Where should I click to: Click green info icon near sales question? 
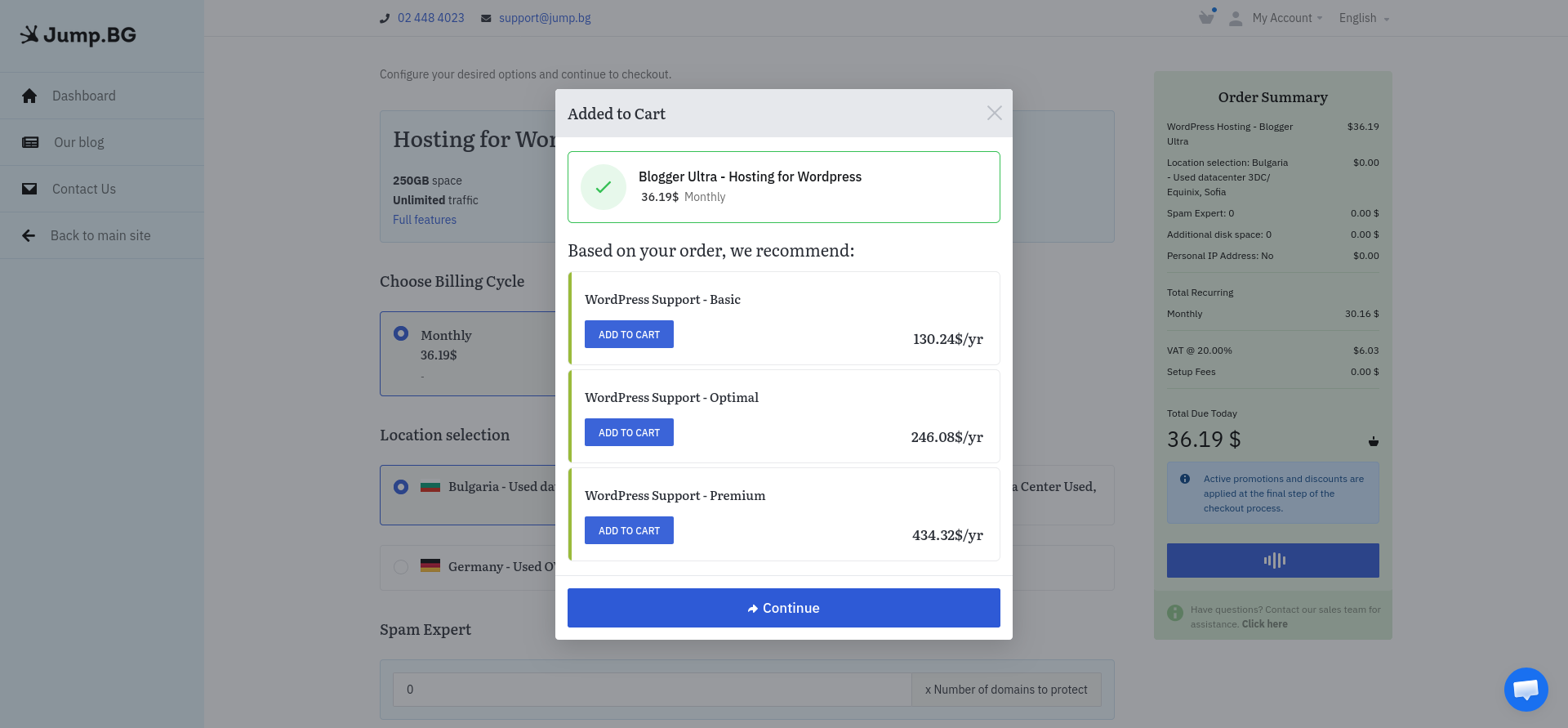click(1175, 613)
